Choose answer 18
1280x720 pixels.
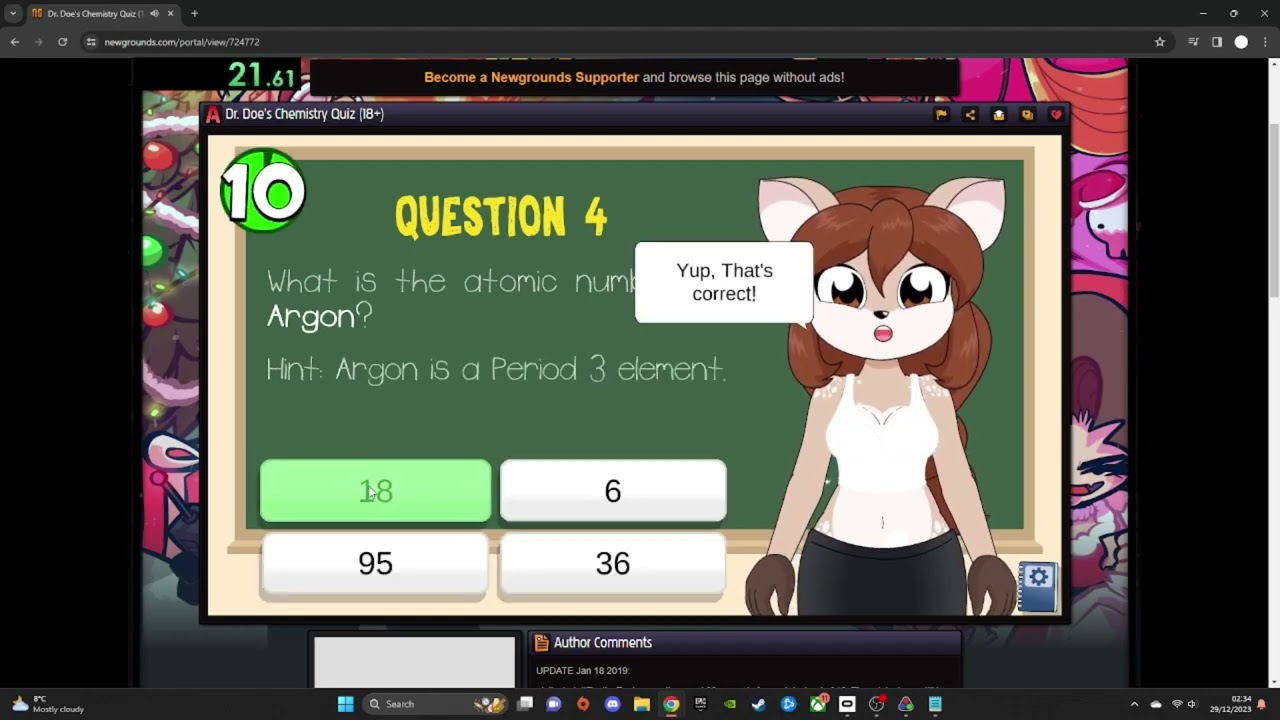click(375, 491)
